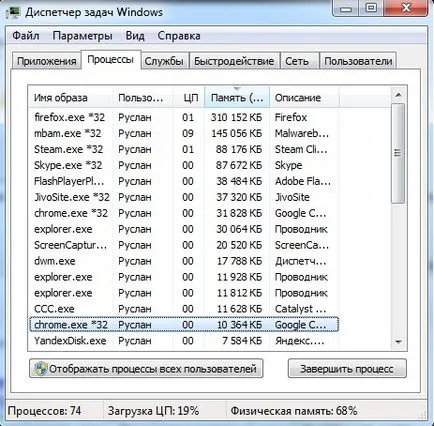
Task: Minimize the Диспетчер задач window
Action: [x=346, y=8]
